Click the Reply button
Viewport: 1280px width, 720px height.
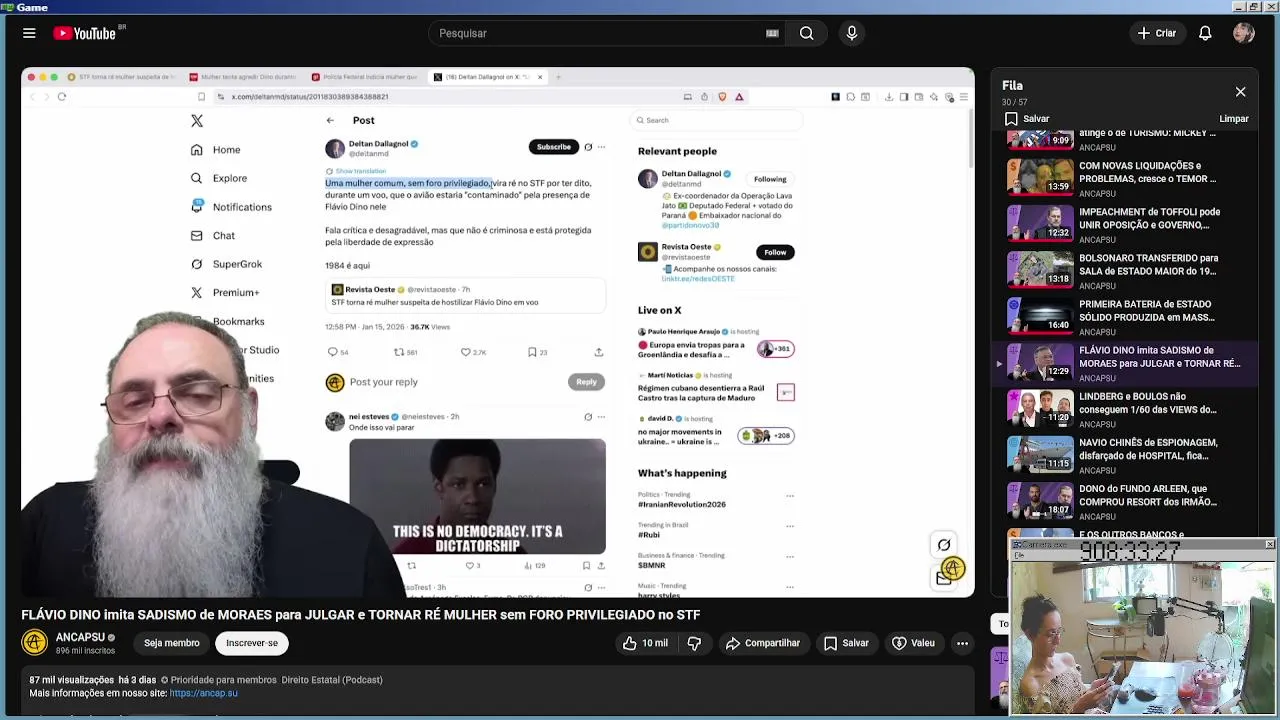click(x=586, y=382)
